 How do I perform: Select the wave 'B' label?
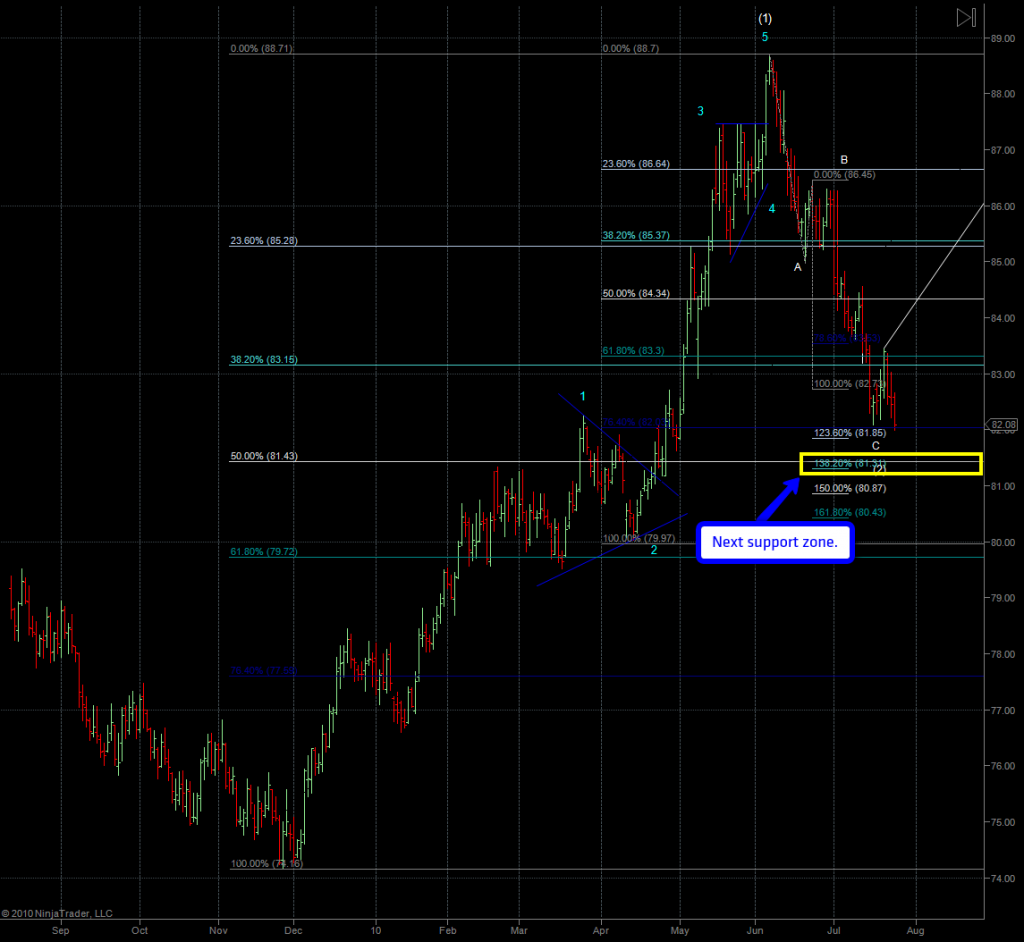point(844,160)
